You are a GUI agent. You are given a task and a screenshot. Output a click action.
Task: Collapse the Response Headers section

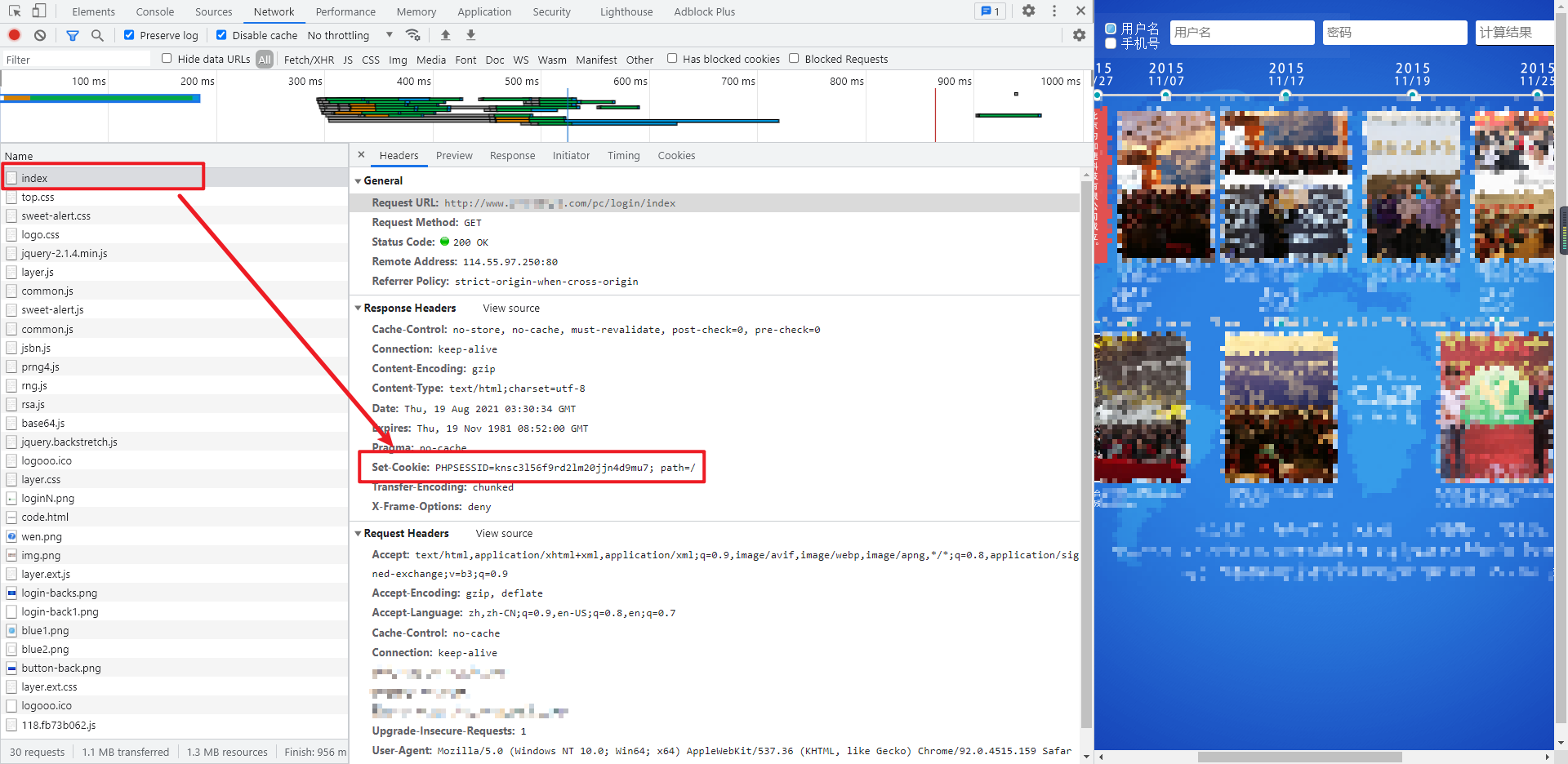[x=358, y=309]
